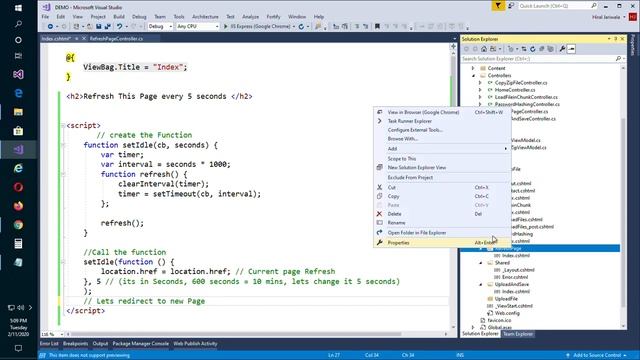Expand the Content folder
The width and height of the screenshot is (640, 360).
pyautogui.click(x=473, y=68)
